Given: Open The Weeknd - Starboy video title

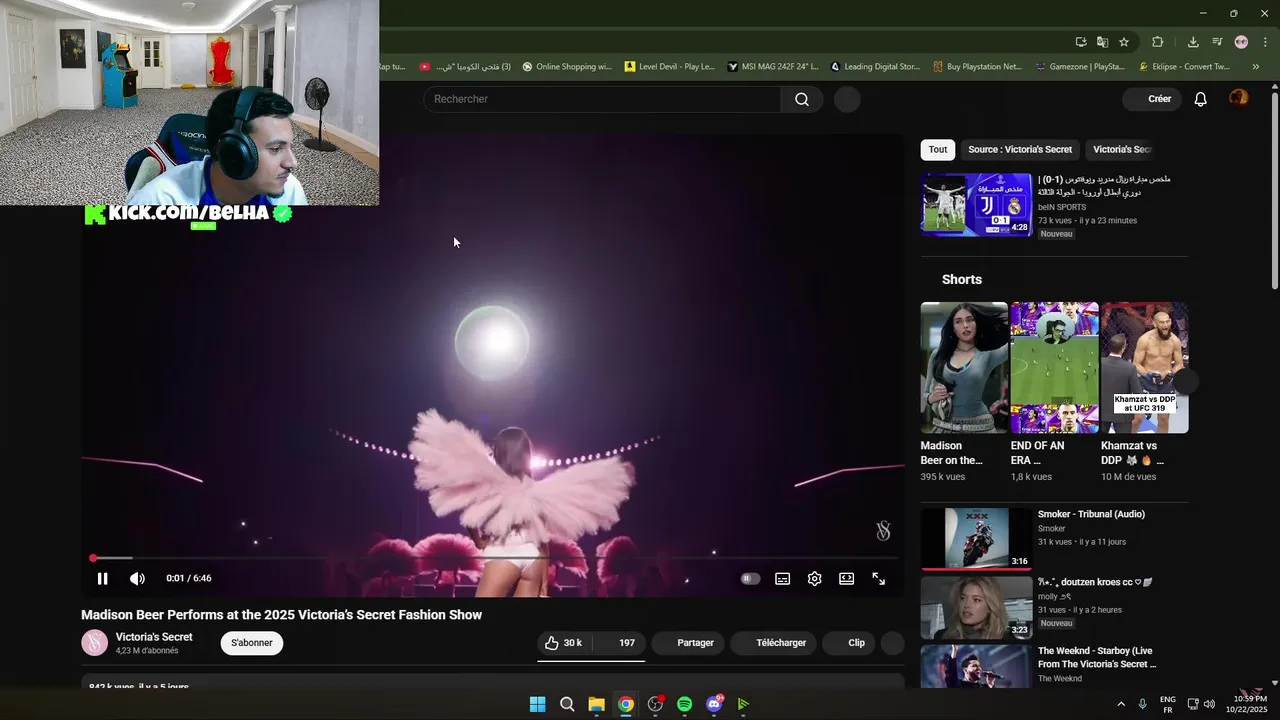Looking at the screenshot, I should pyautogui.click(x=1097, y=657).
